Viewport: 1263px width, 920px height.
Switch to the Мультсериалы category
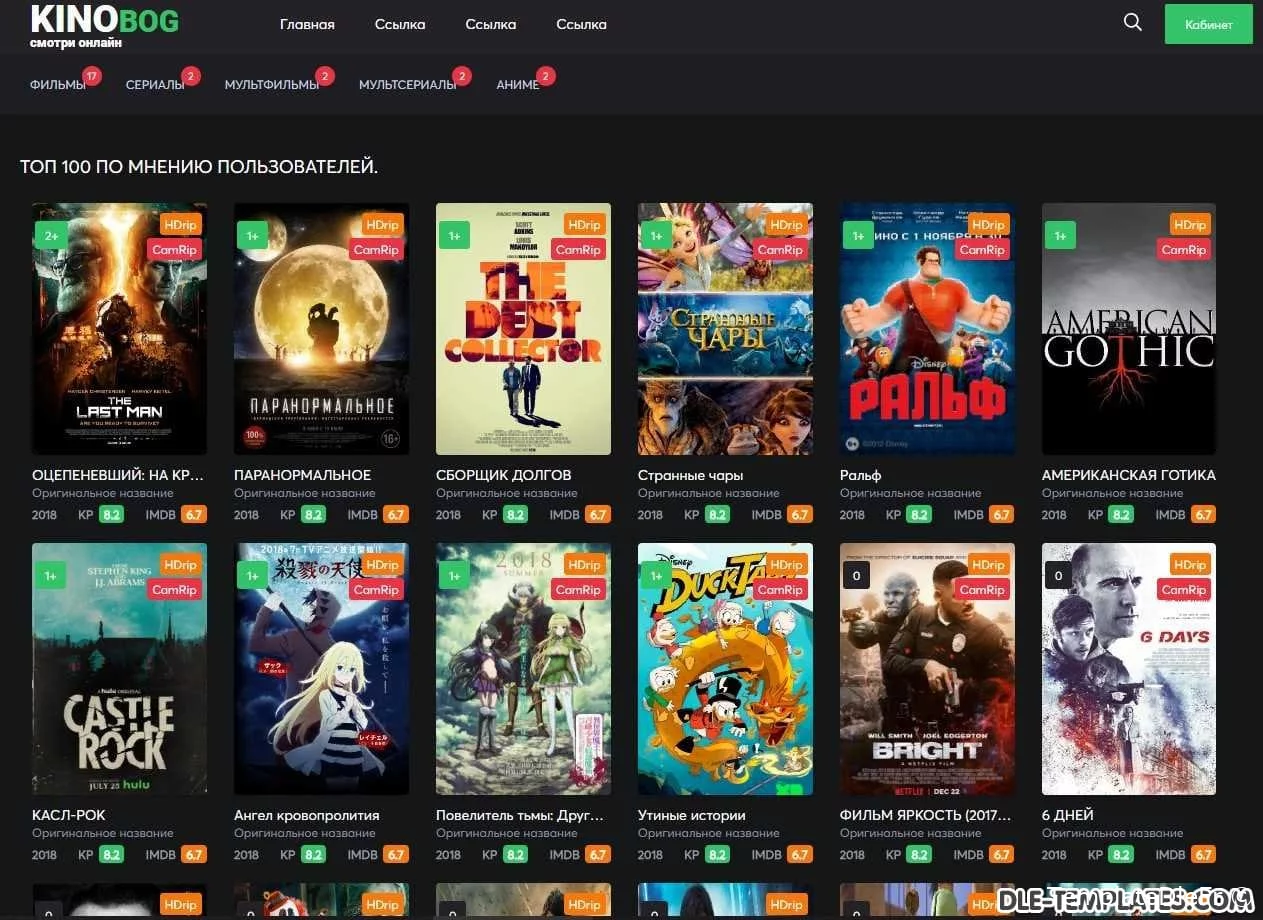coord(407,85)
